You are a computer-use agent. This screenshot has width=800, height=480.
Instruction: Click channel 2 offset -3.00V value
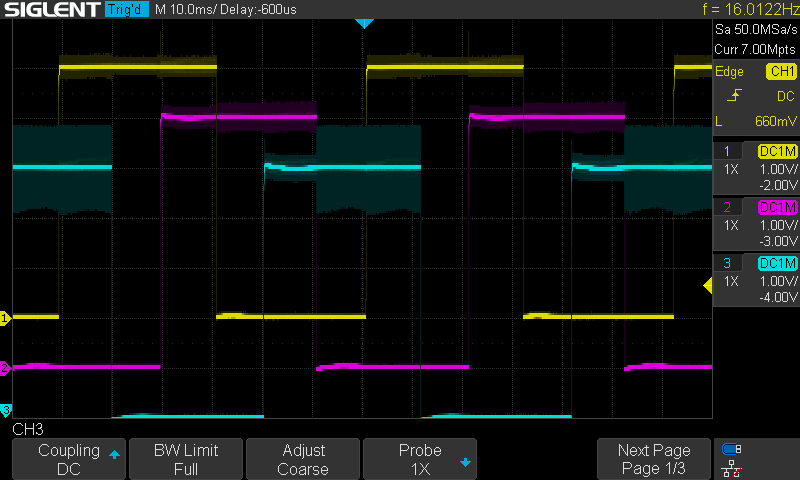coord(778,241)
